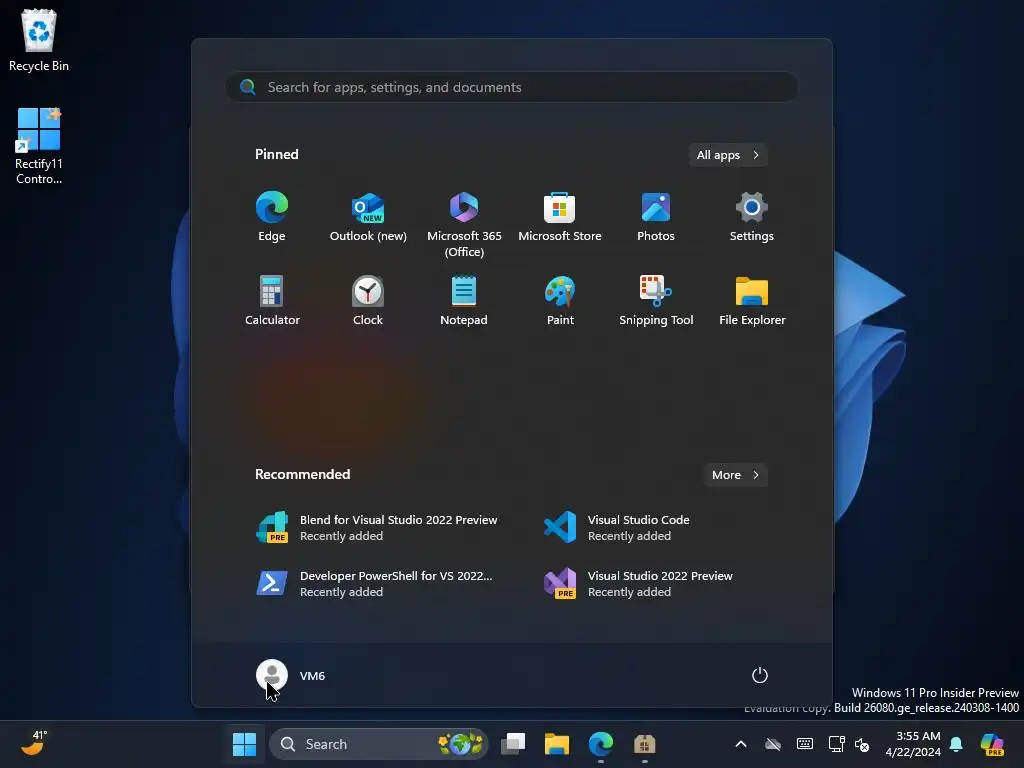
Task: Open Microsoft Edge on the taskbar
Action: pos(601,744)
